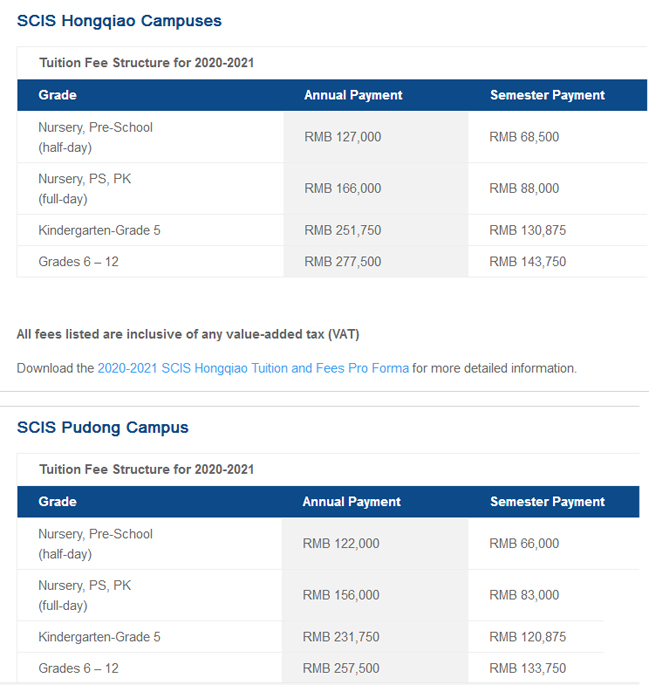Select the RMB 251,750 cell
Screen dimensions: 650x685
click(x=342, y=230)
